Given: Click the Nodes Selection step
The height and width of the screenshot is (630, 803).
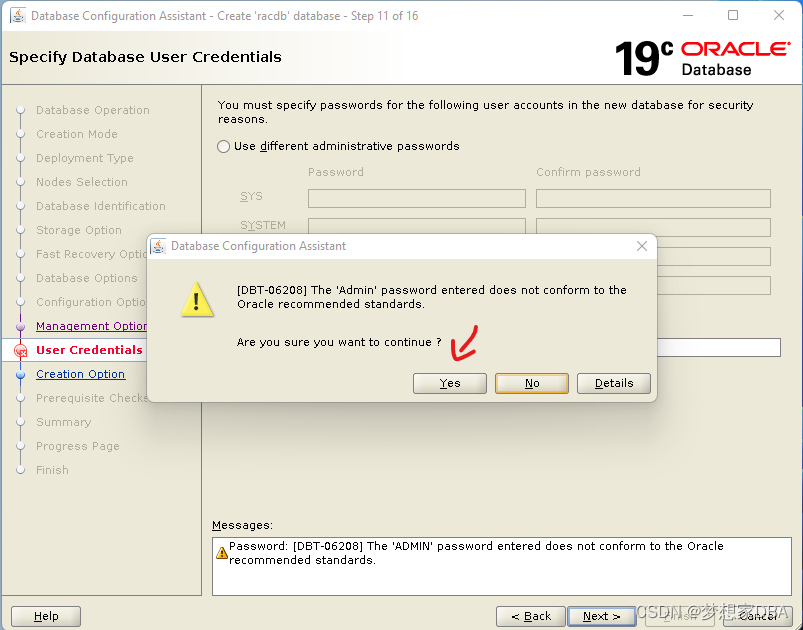Looking at the screenshot, I should (82, 182).
